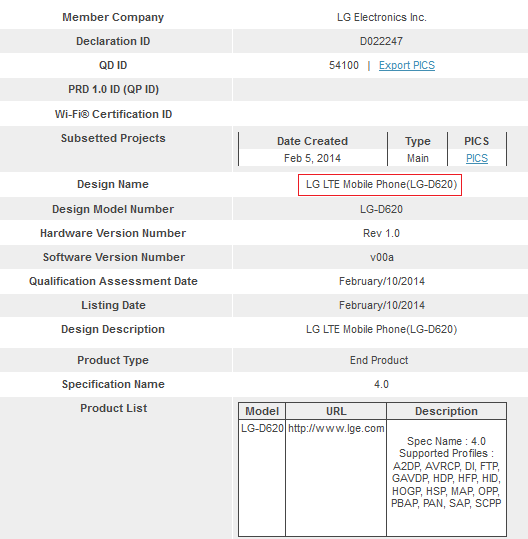The image size is (528, 539).
Task: Select hardware version Rev 1.0
Action: (x=381, y=233)
